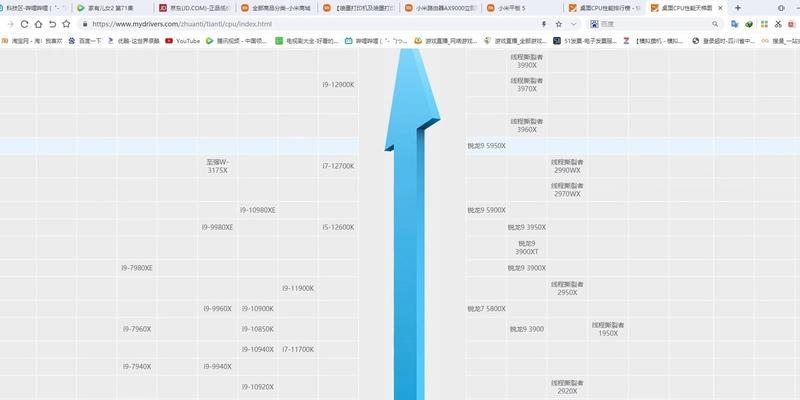The image size is (800, 400).
Task: Switch to the 家有儿女2 第71集 tab
Action: coord(113,8)
